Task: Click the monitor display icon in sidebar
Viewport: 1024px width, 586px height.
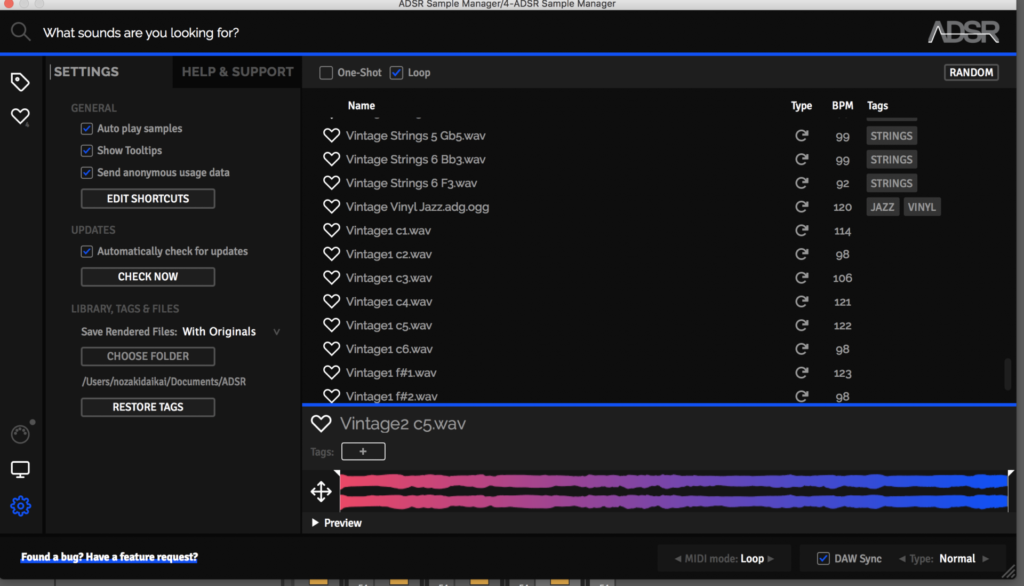Action: 20,470
